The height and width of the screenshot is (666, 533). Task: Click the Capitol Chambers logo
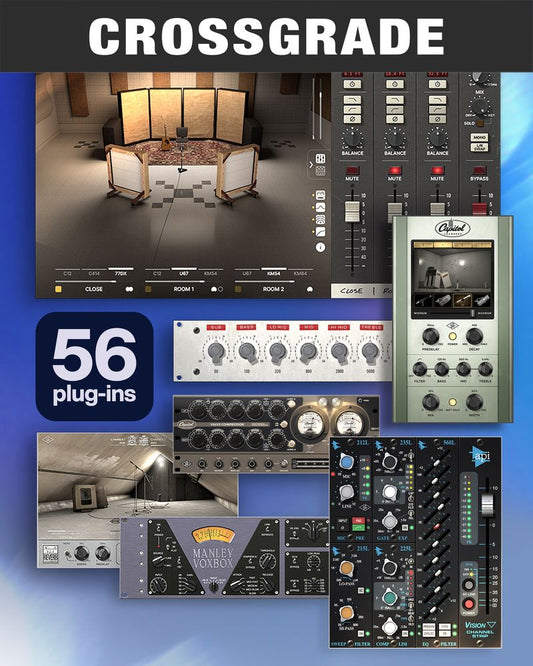click(x=452, y=229)
